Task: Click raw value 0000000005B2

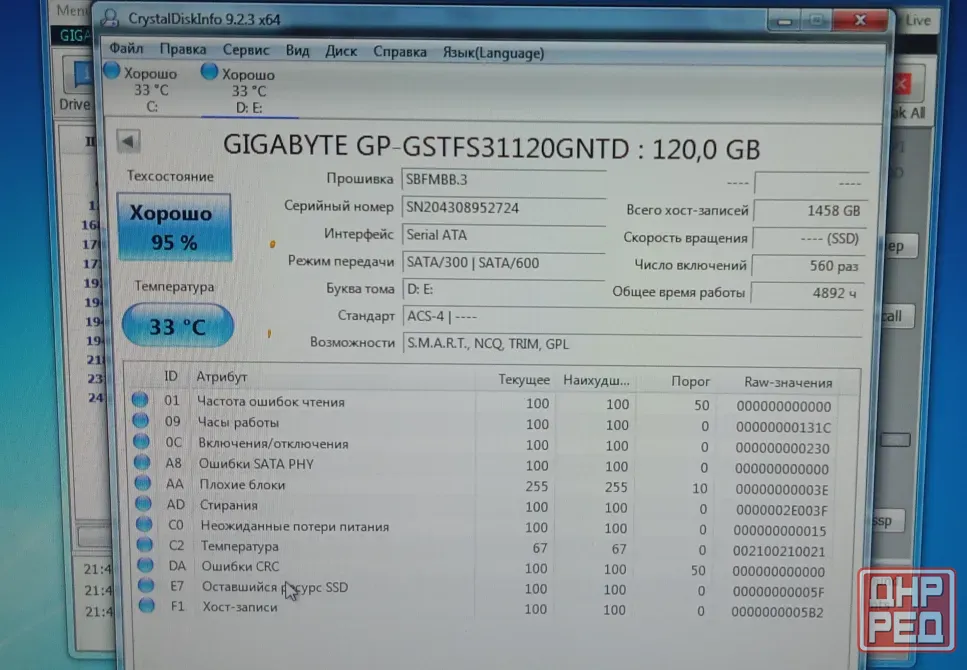Action: (777, 613)
